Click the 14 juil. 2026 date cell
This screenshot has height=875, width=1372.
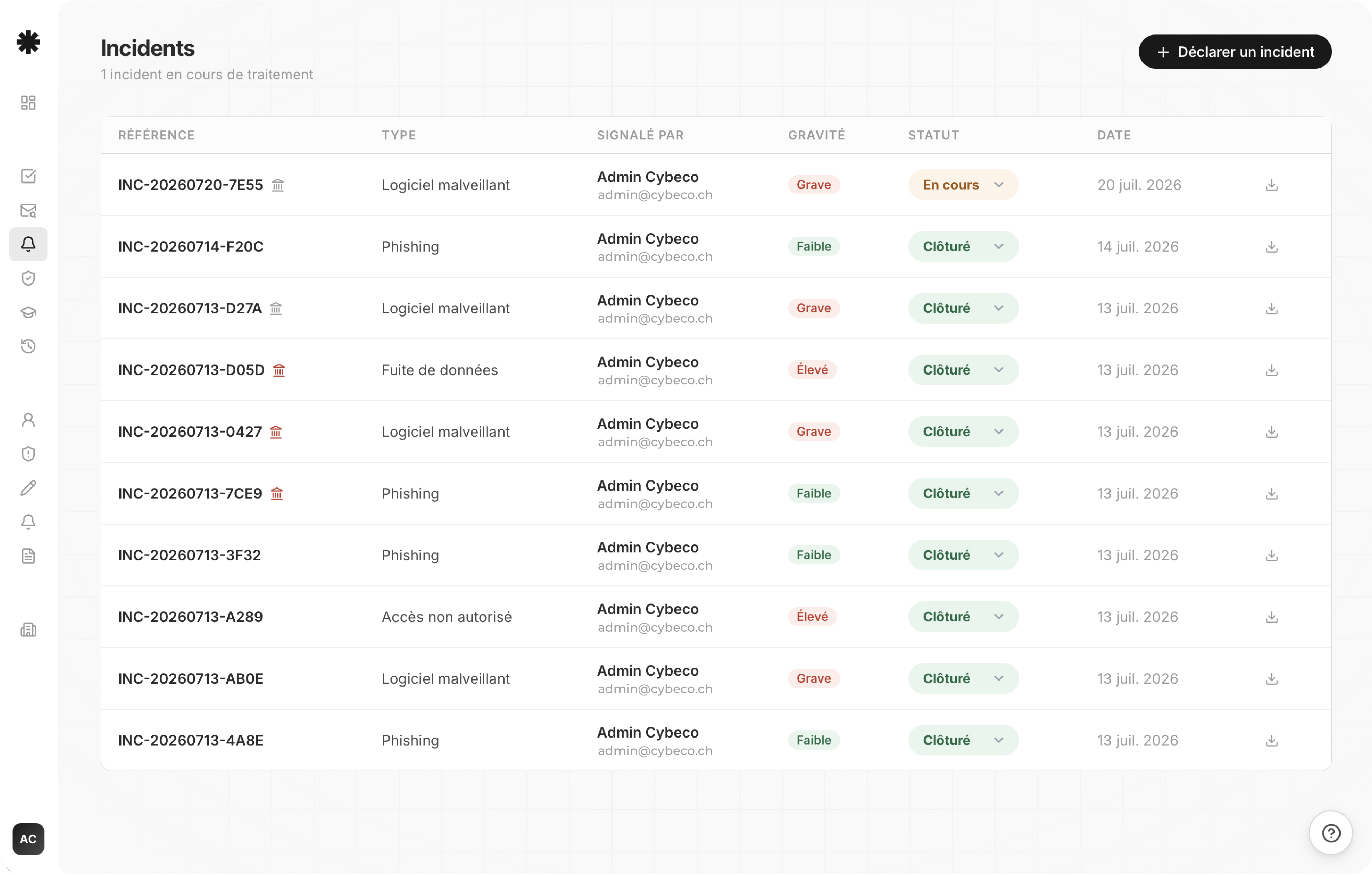1138,247
